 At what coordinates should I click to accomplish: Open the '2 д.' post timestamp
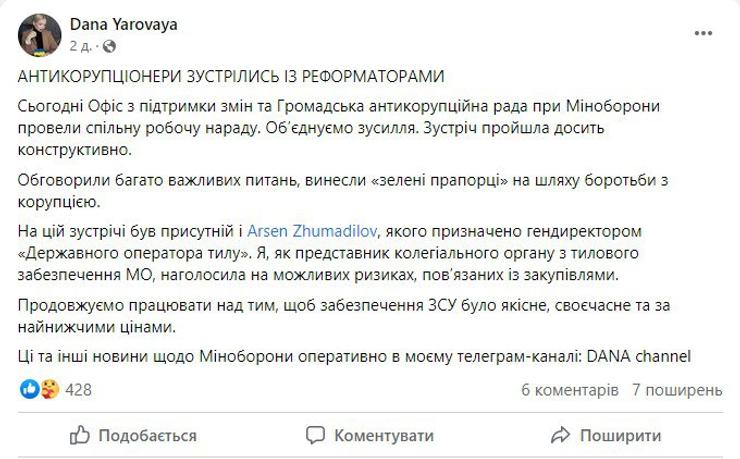pos(80,46)
